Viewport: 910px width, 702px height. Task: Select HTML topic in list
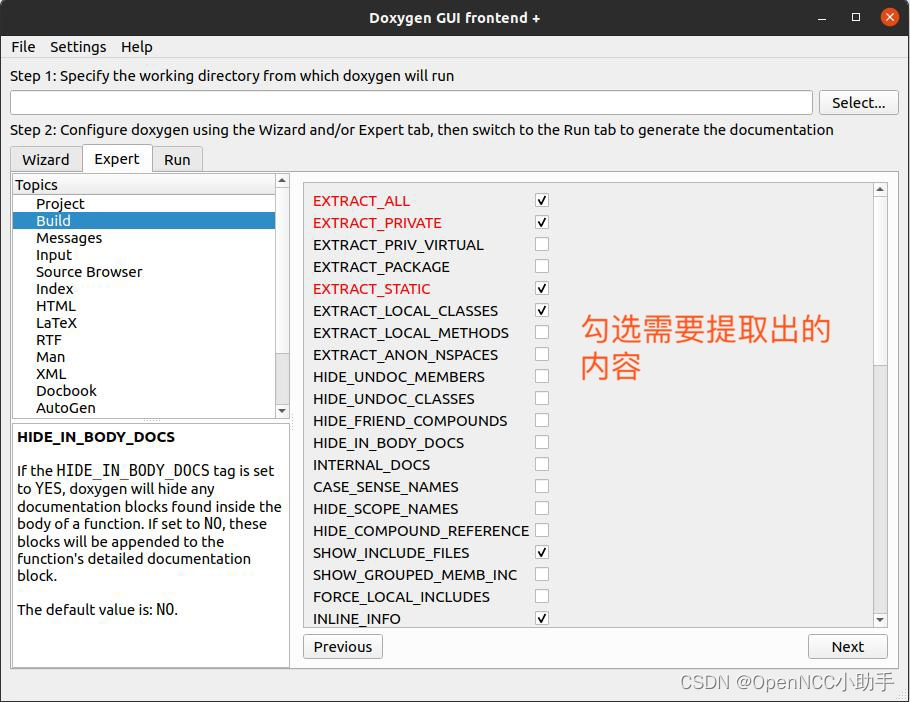click(144, 306)
